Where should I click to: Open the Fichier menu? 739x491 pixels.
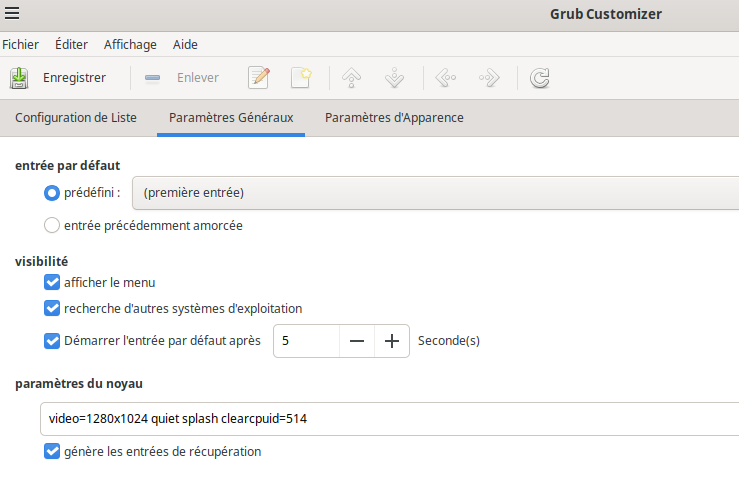tap(20, 44)
